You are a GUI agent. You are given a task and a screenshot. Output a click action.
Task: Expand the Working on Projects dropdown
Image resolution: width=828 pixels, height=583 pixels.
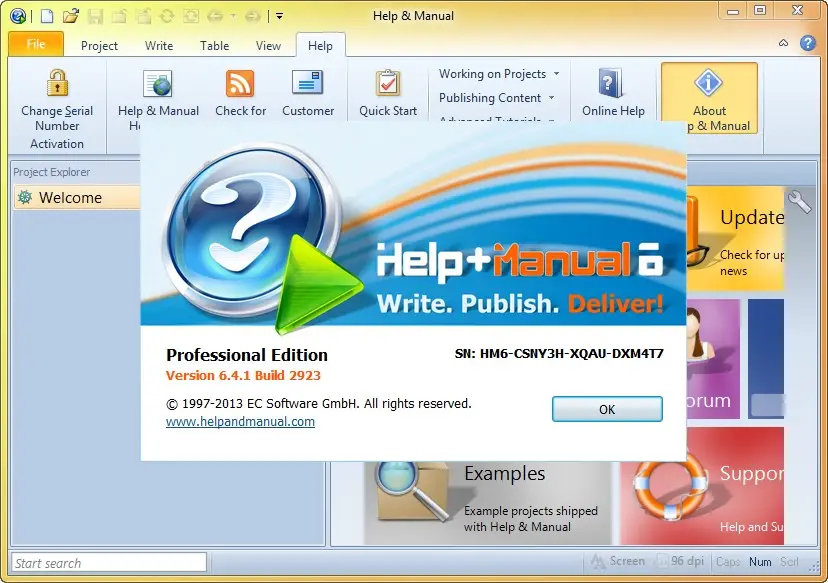[x=499, y=74]
